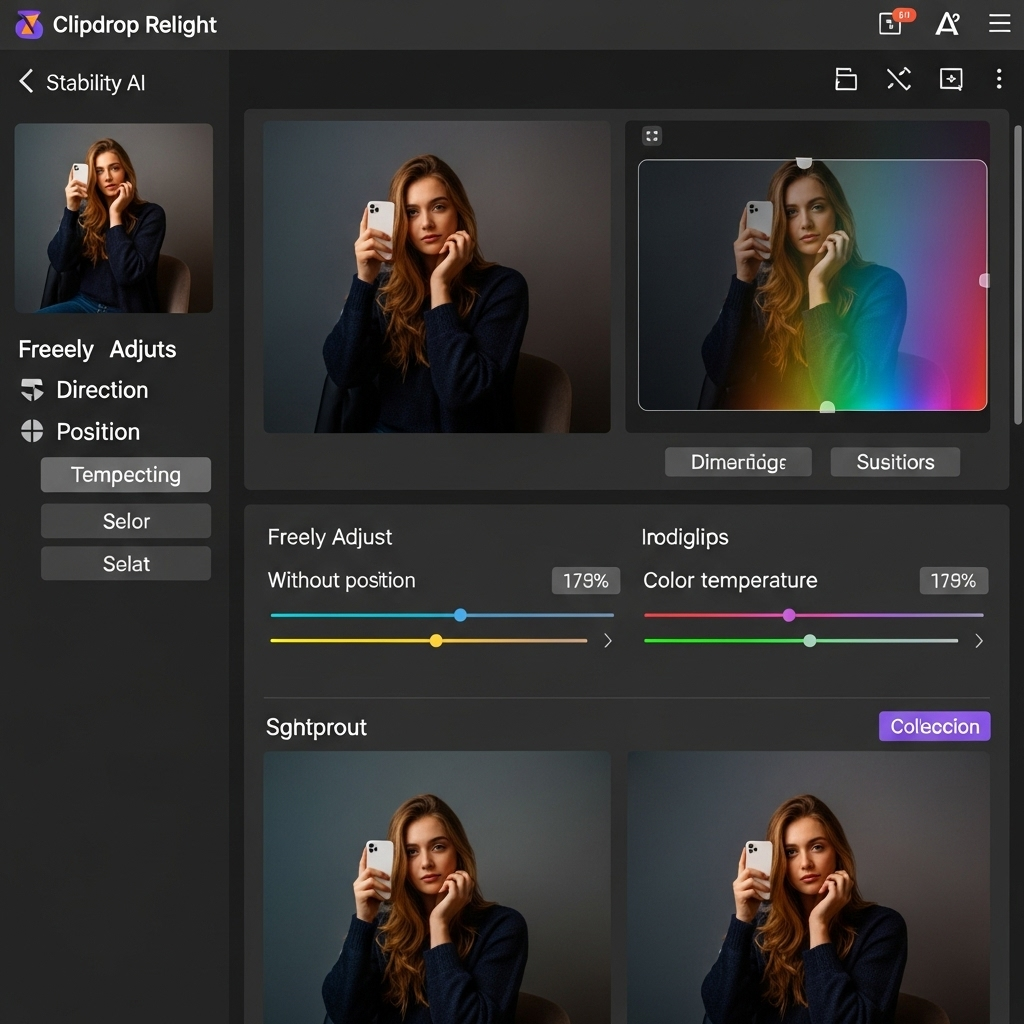Click the Position crosshair icon

tap(32, 431)
